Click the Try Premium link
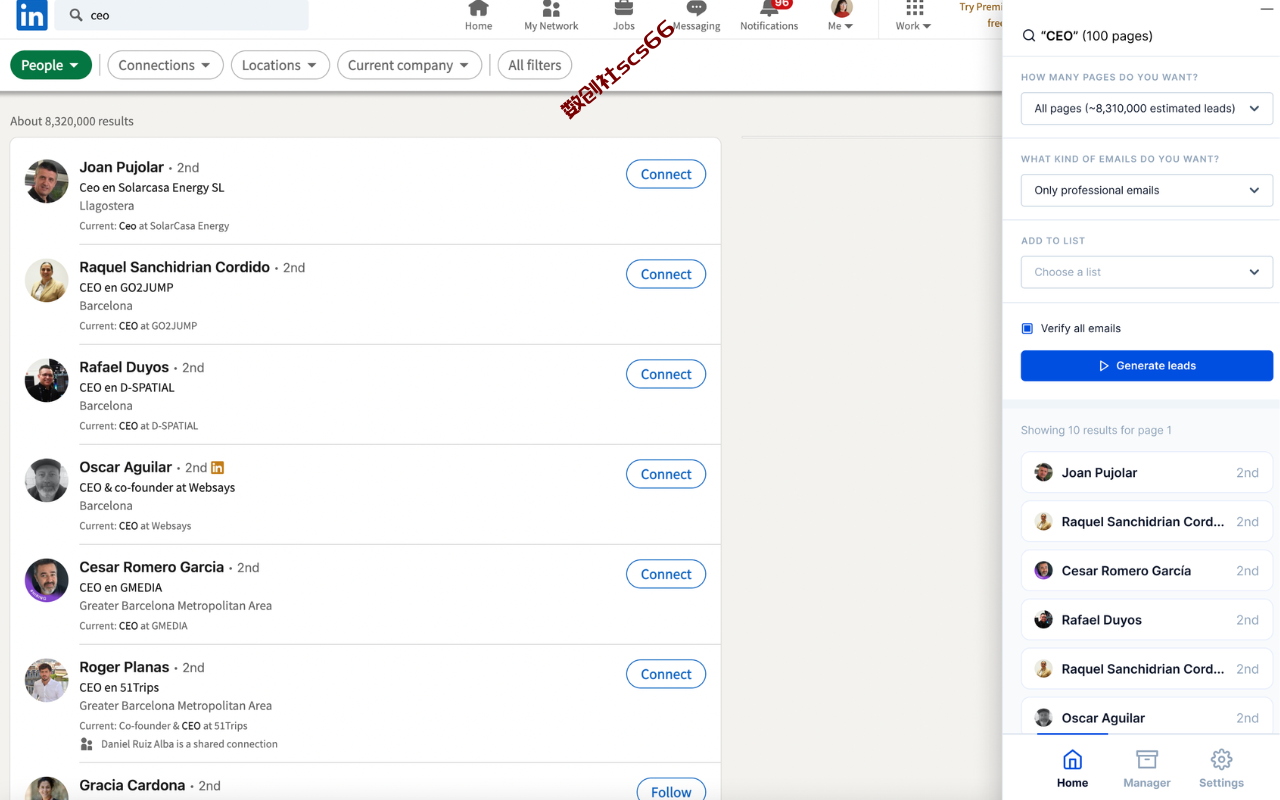 pos(981,14)
